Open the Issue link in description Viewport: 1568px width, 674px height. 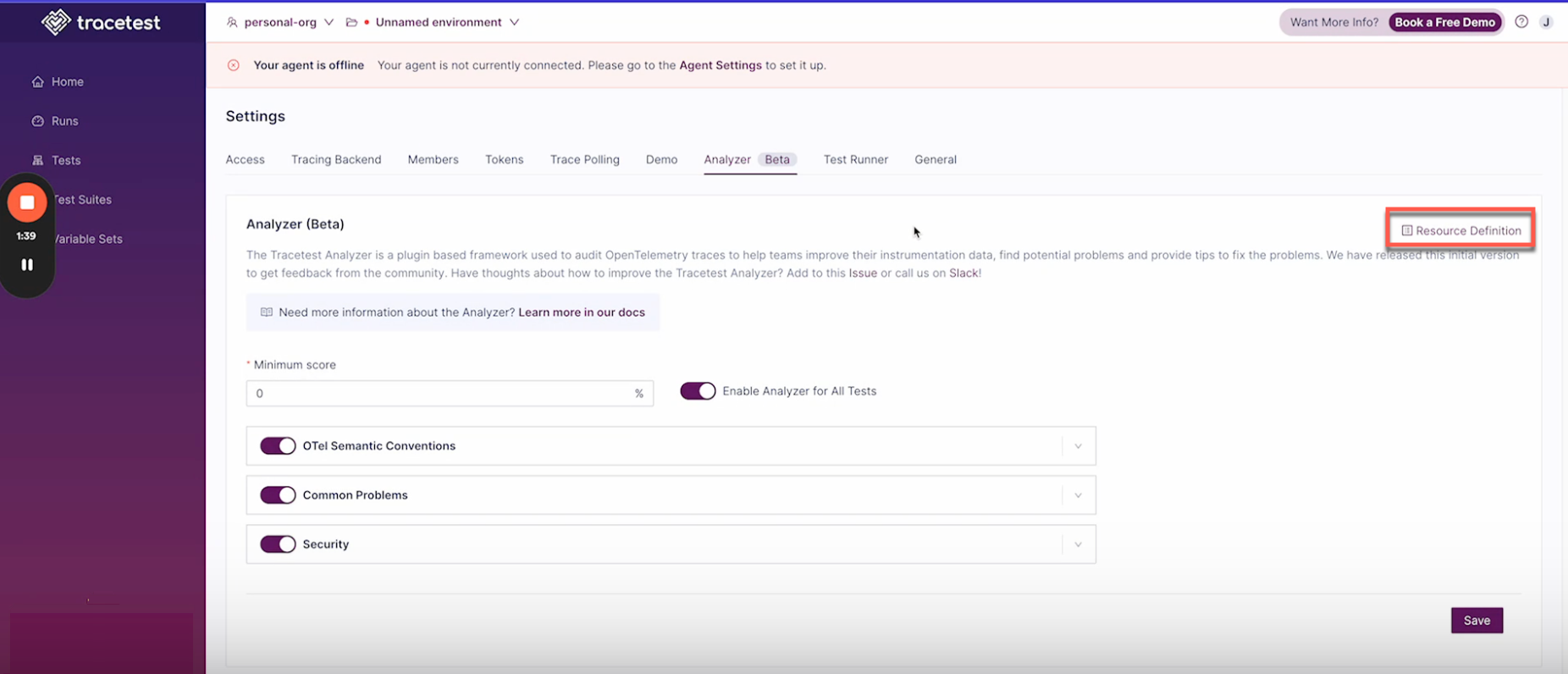(x=863, y=273)
